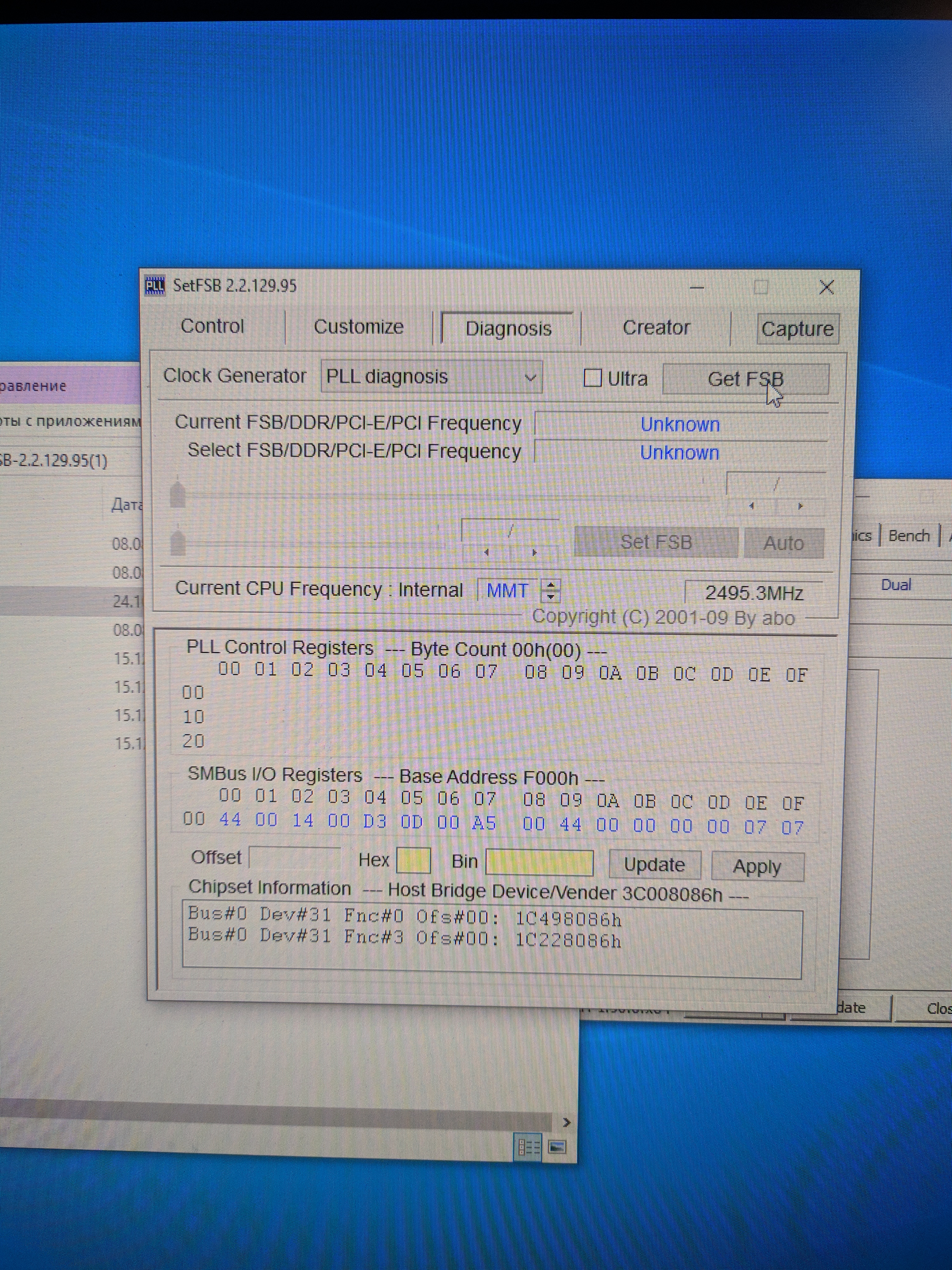The image size is (952, 1270).
Task: Click into the Offset input field
Action: click(x=295, y=858)
